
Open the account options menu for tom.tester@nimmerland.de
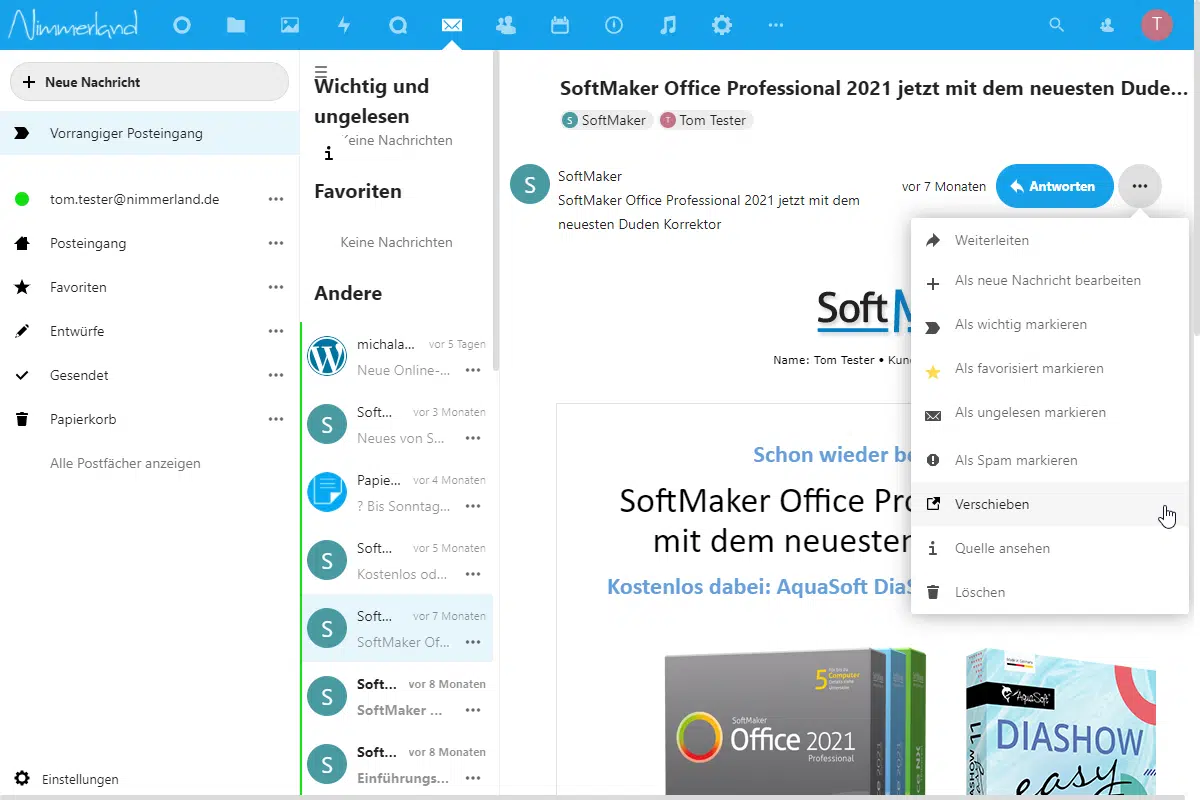tap(276, 199)
